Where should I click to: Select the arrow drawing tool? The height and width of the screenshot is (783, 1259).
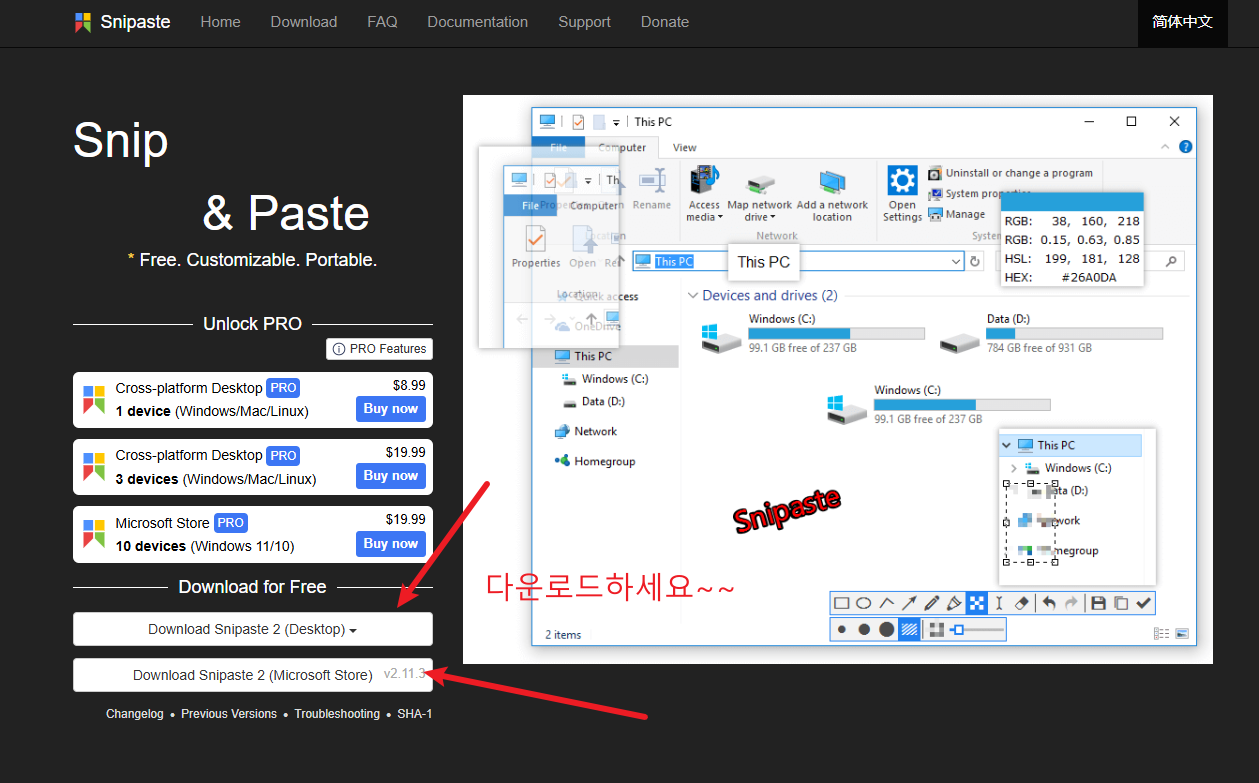pyautogui.click(x=909, y=603)
